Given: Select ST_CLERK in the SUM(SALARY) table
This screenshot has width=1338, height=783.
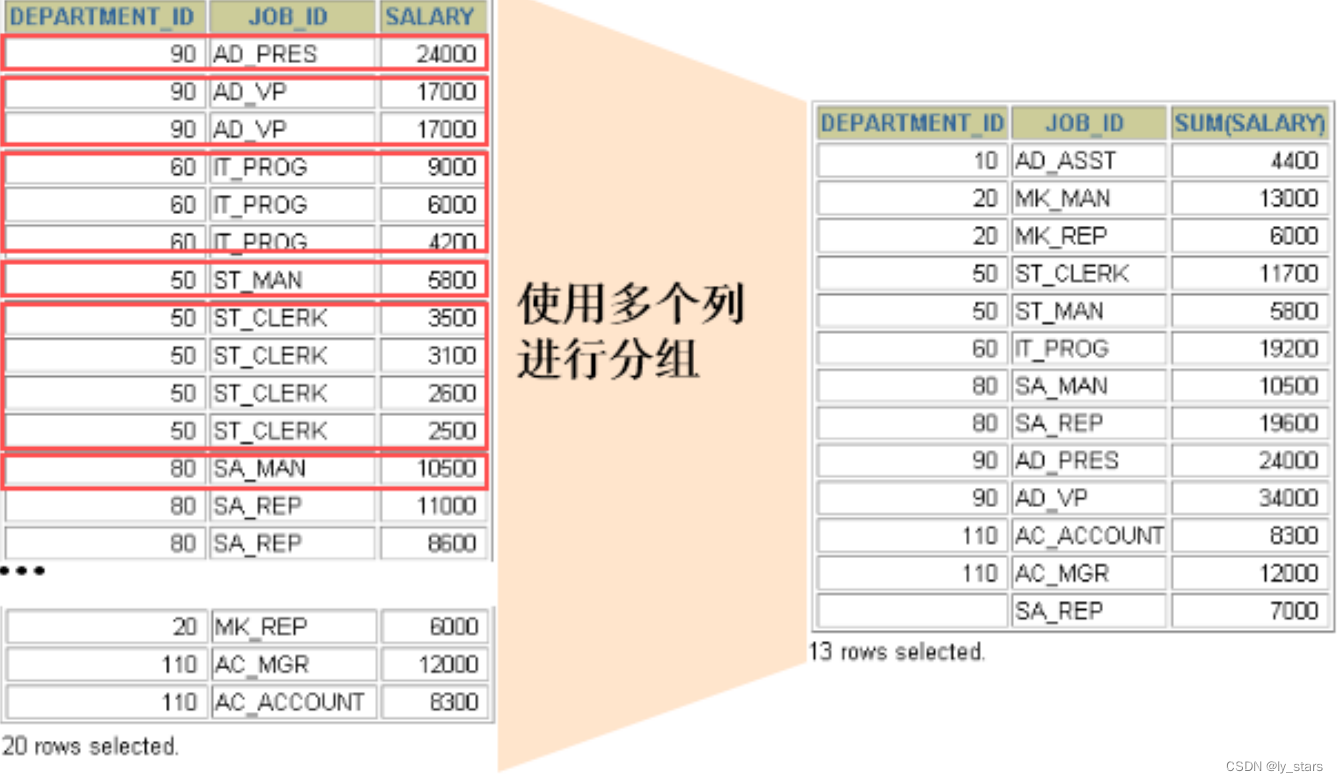Looking at the screenshot, I should tap(1088, 273).
